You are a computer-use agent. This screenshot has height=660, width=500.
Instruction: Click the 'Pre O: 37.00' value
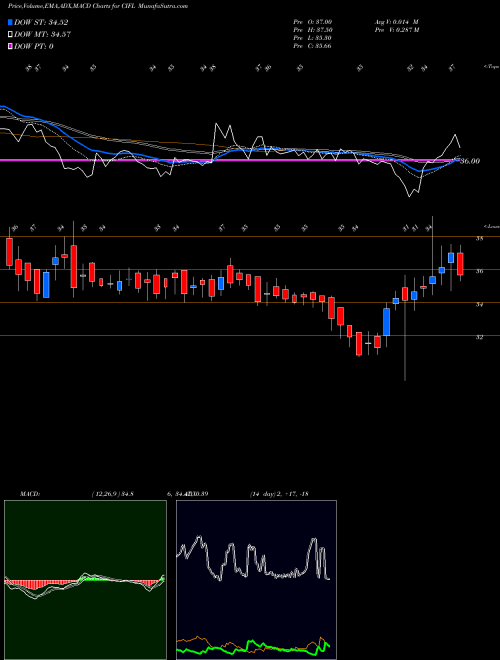coord(313,22)
